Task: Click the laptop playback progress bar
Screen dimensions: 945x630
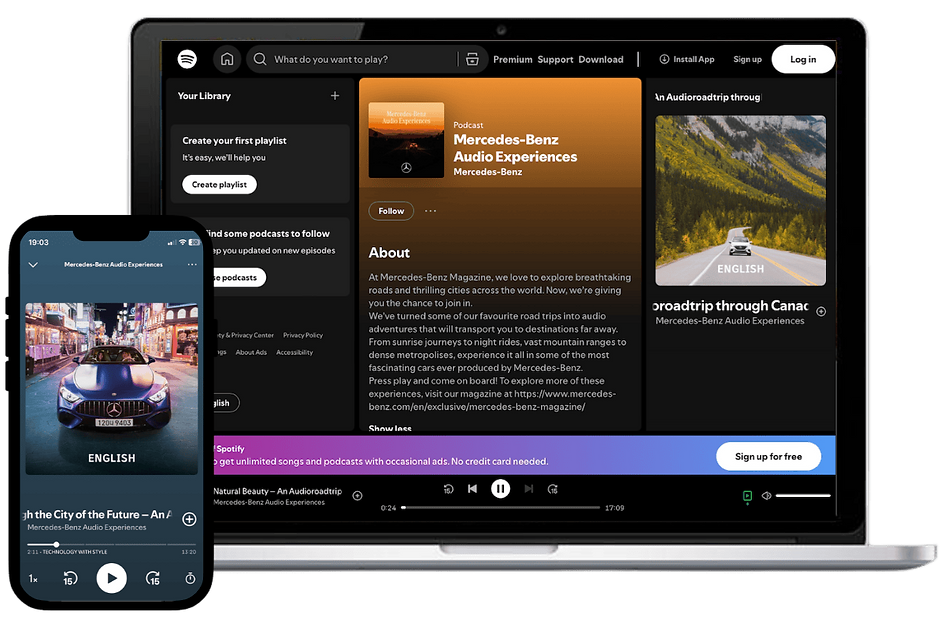Action: click(x=501, y=508)
